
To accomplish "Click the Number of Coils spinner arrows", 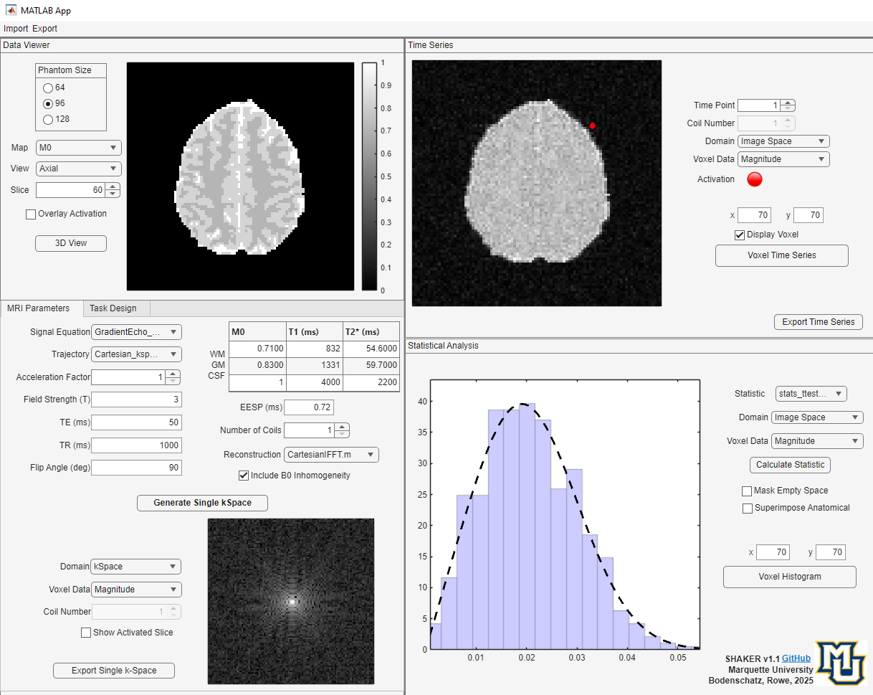I will tap(342, 430).
